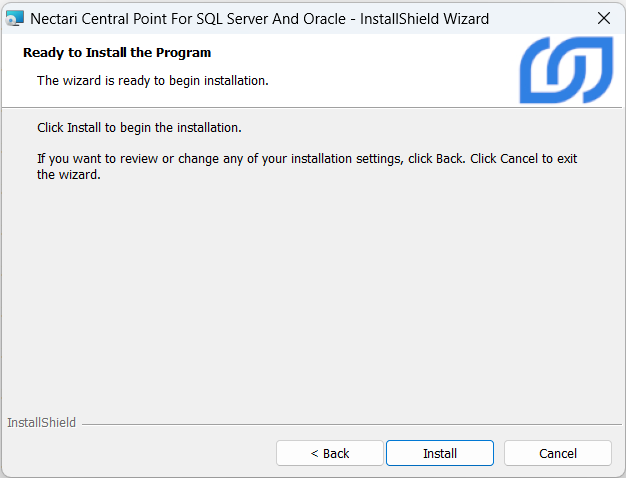Click empty title bar space left of close button
Screen dimensions: 626x478
pyautogui.click(x=540, y=18)
